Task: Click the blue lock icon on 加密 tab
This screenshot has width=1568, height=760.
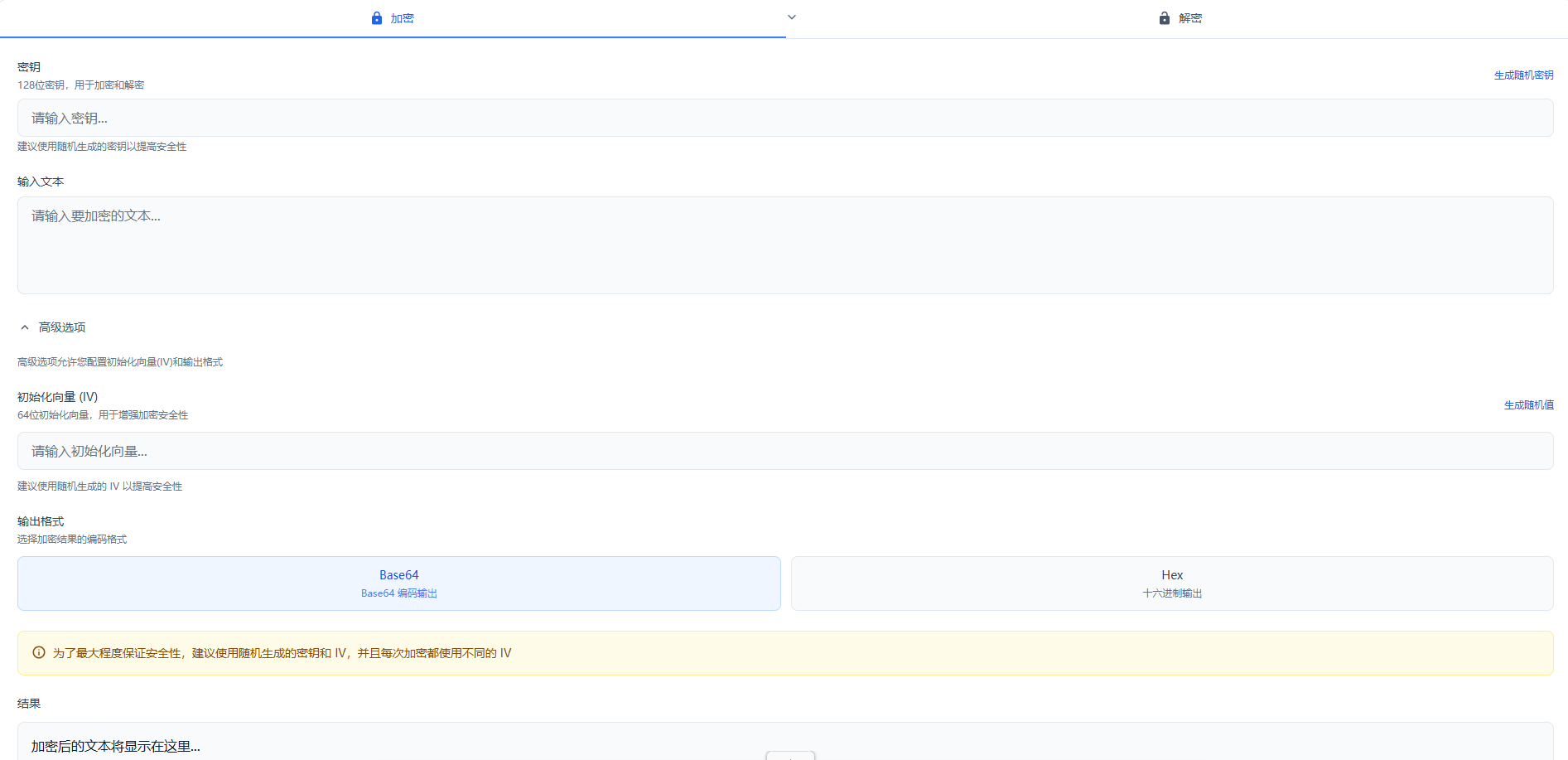Action: pos(377,18)
